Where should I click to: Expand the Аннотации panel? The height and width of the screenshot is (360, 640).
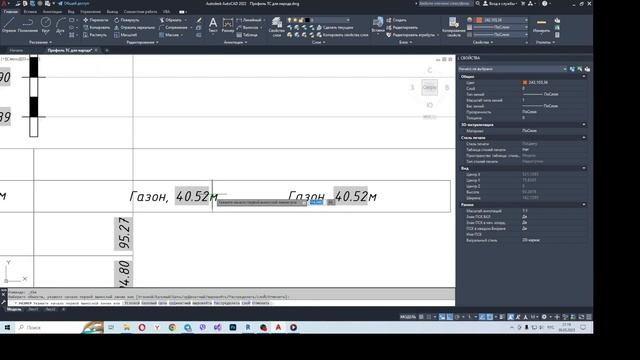(x=236, y=42)
